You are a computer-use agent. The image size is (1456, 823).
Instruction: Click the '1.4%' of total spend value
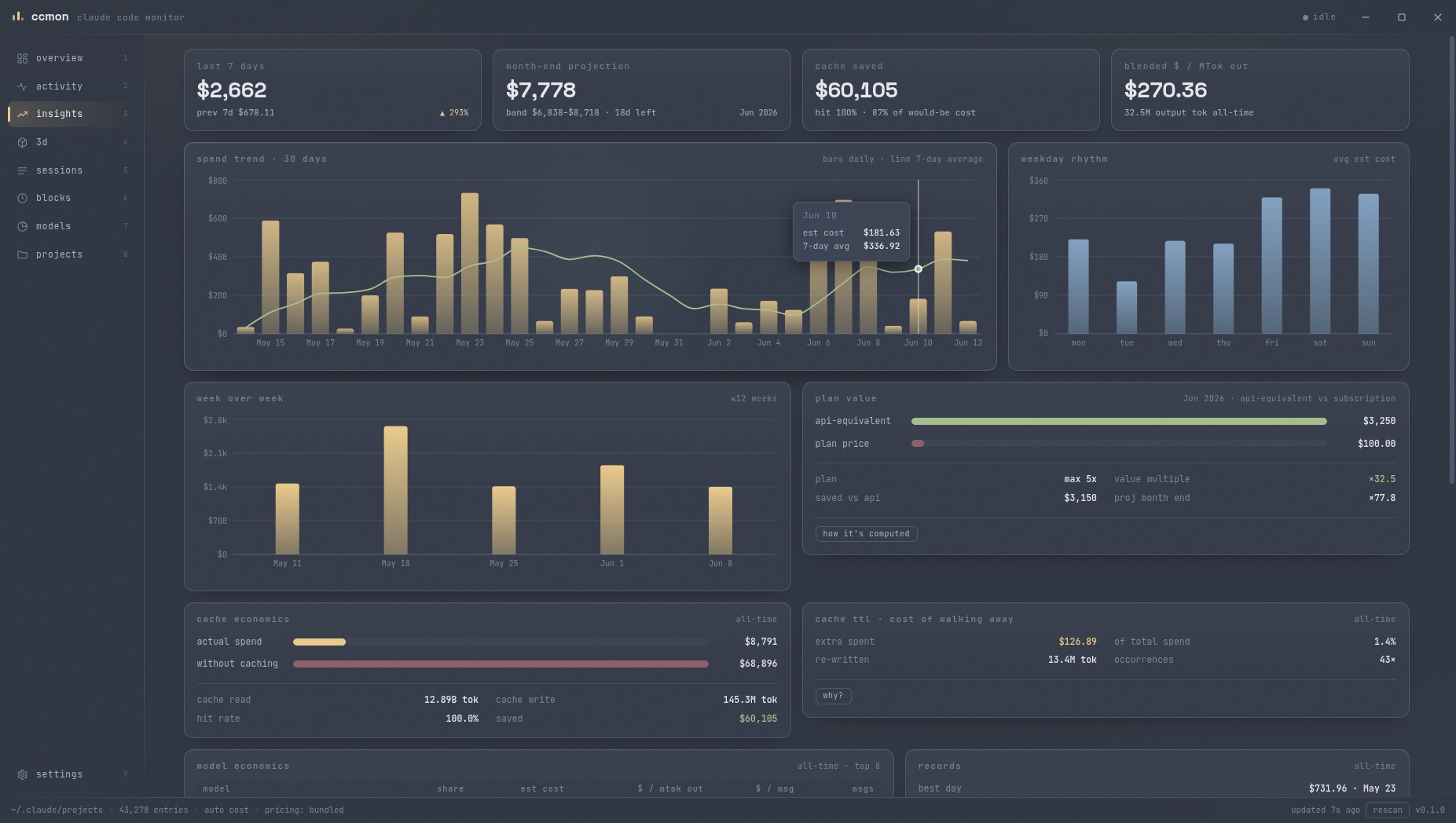[1384, 642]
